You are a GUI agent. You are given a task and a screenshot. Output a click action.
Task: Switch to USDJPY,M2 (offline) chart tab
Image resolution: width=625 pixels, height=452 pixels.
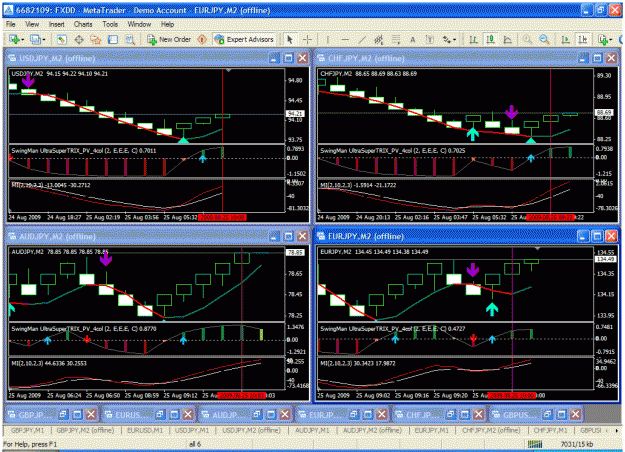[251, 430]
